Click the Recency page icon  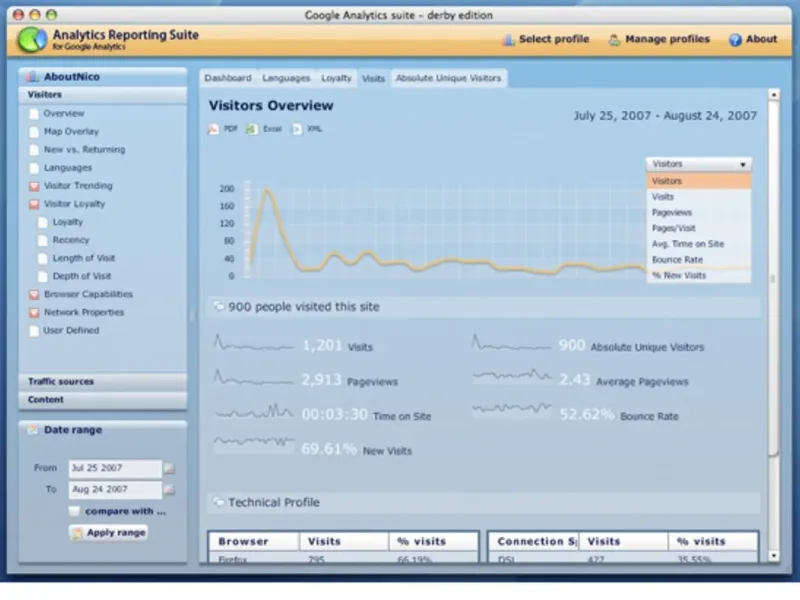(43, 240)
